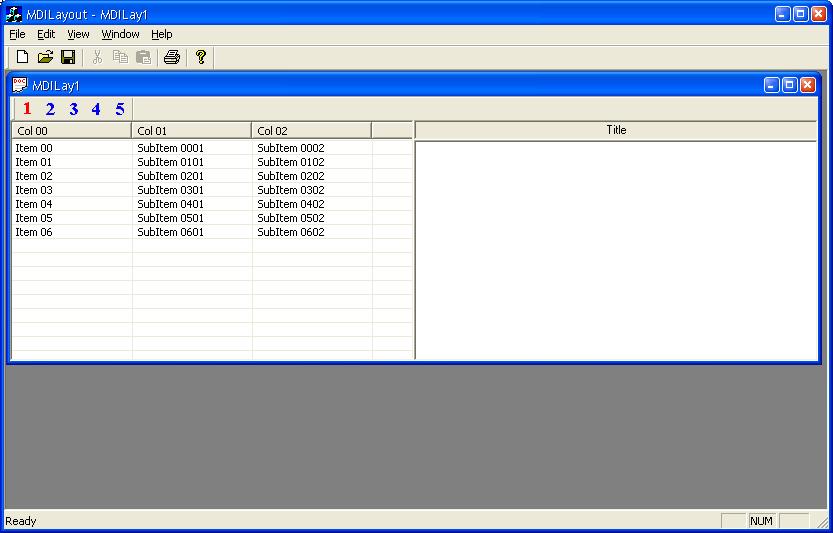
Task: Click the MDILay1 child window title bar
Action: (416, 85)
